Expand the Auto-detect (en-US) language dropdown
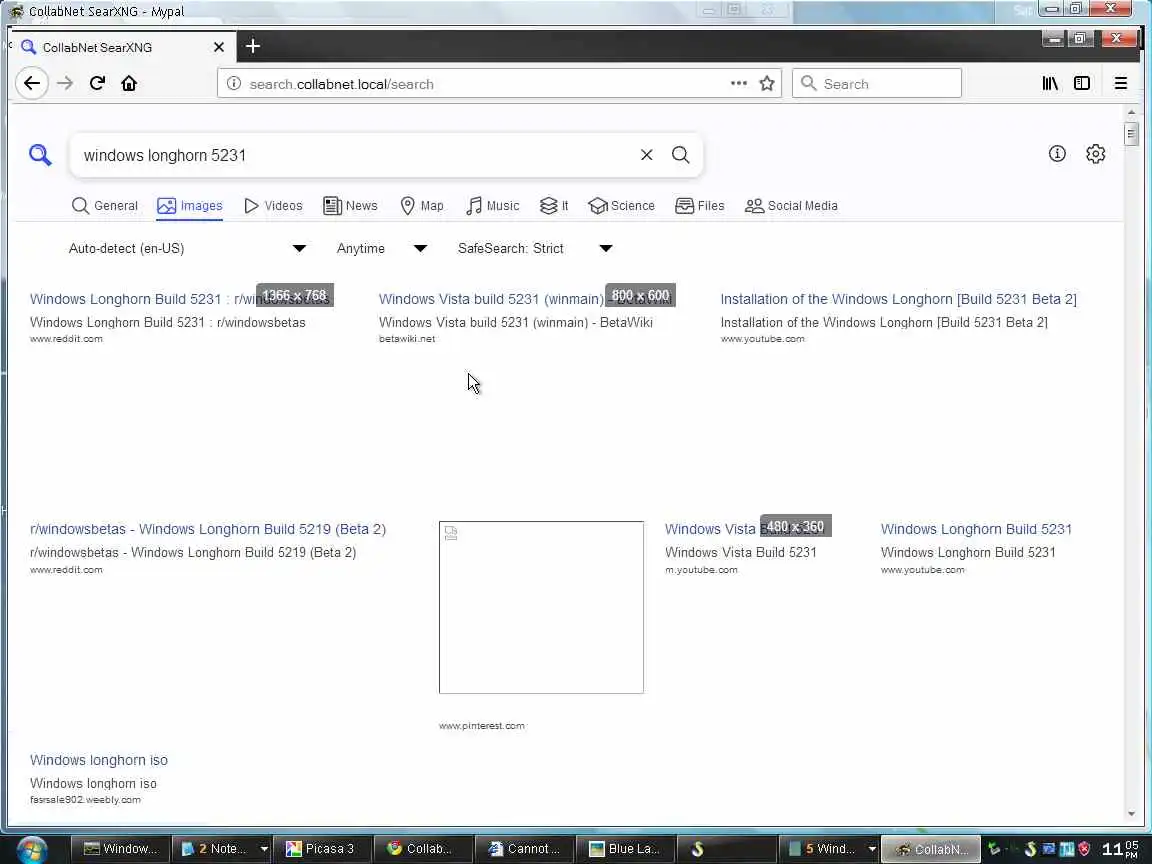This screenshot has width=1152, height=864. tap(187, 248)
